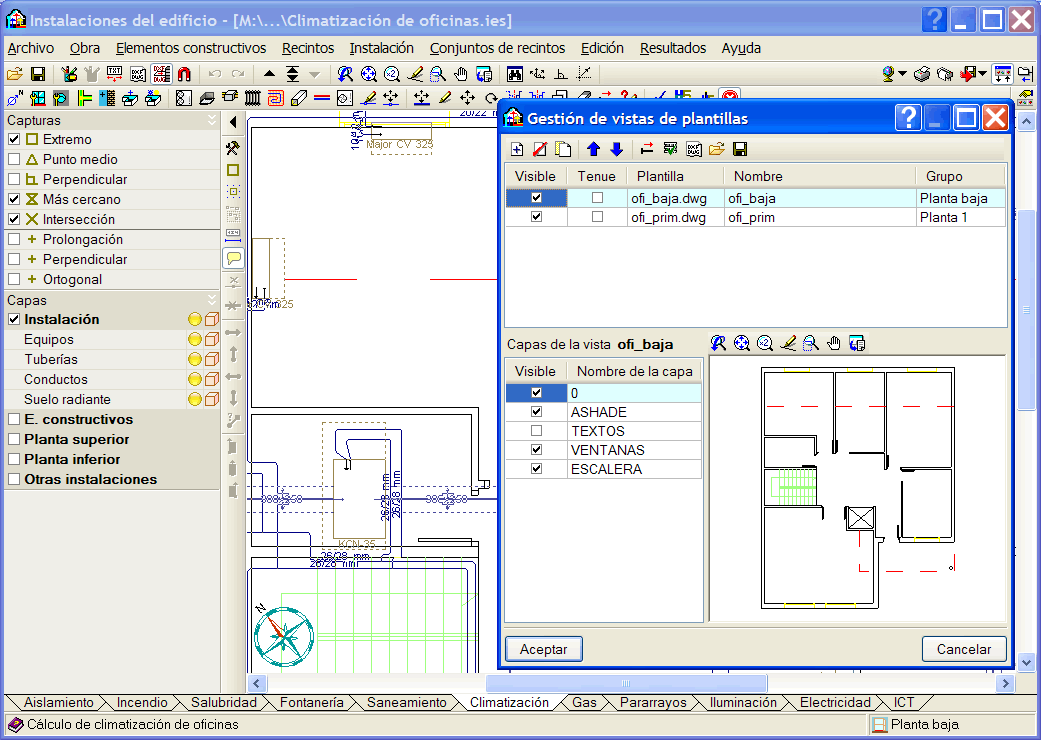
Task: Select the ofi_prim.dwg template row
Action: 756,217
